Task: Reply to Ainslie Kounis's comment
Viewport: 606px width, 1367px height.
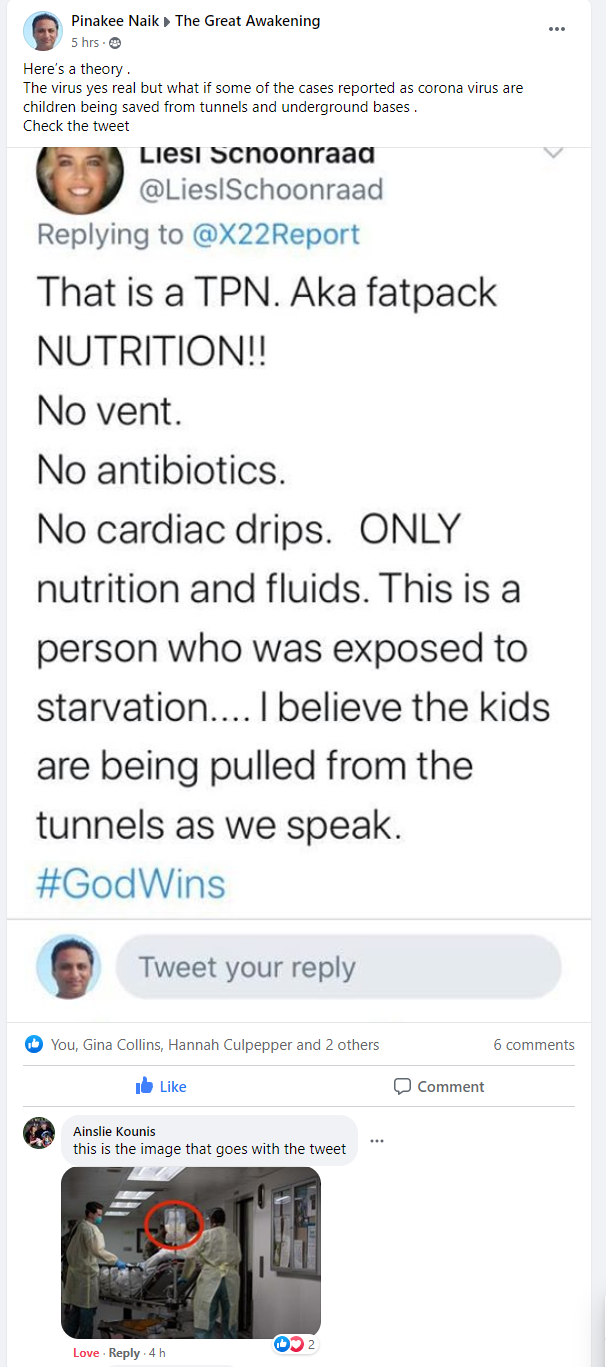Action: tap(124, 1351)
